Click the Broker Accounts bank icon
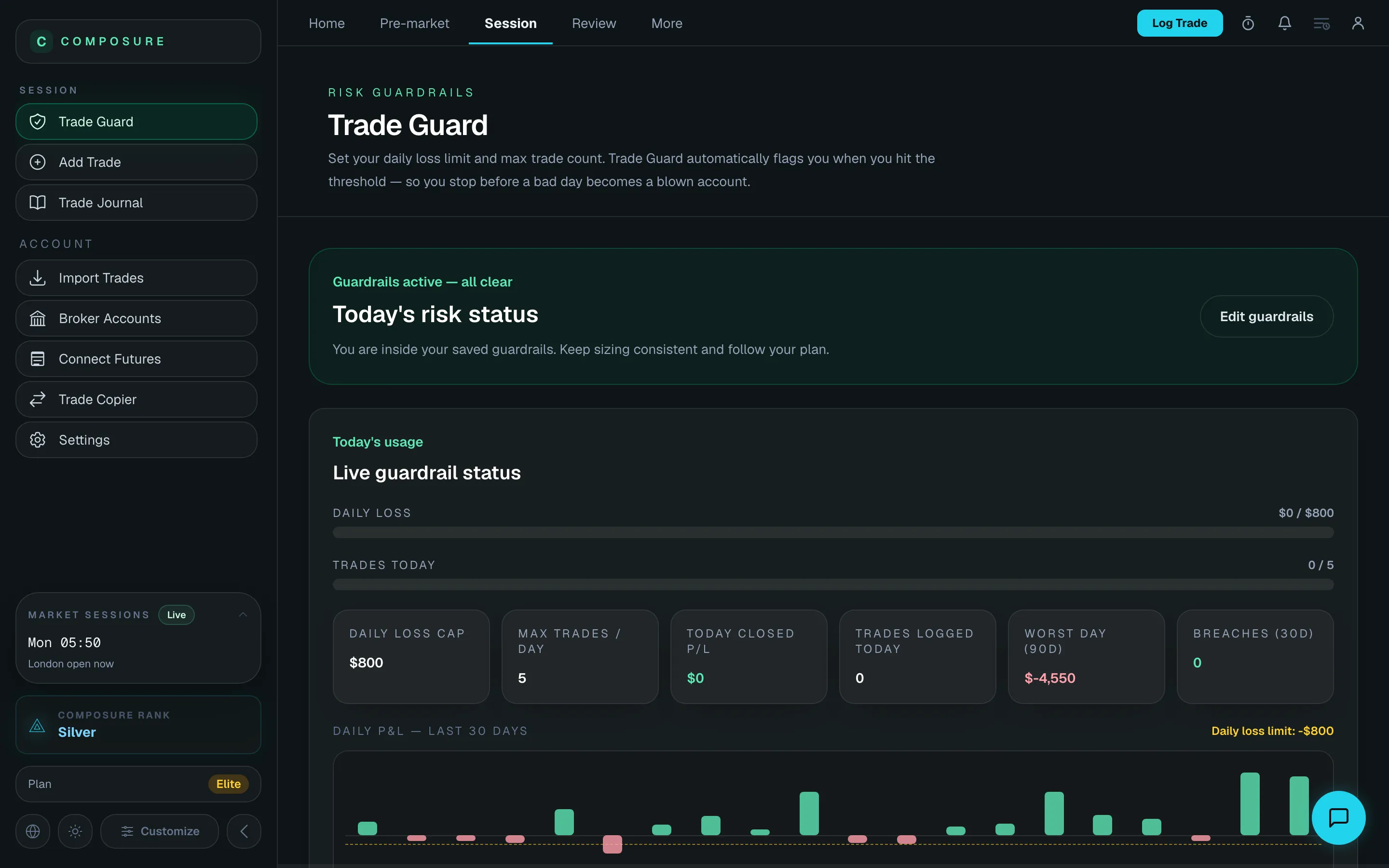 pos(38,319)
